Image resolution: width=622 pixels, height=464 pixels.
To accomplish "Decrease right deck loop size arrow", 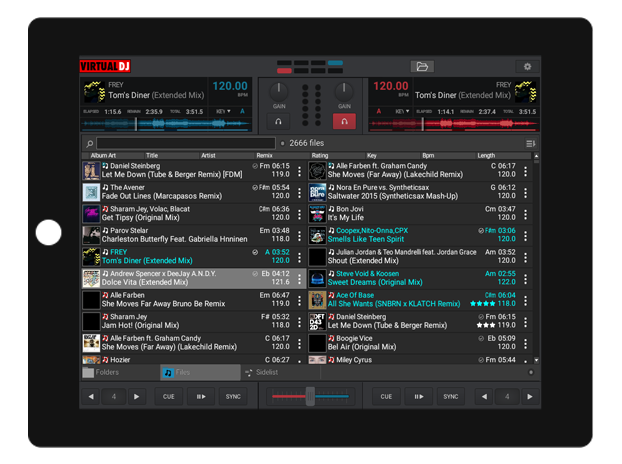I will (484, 396).
